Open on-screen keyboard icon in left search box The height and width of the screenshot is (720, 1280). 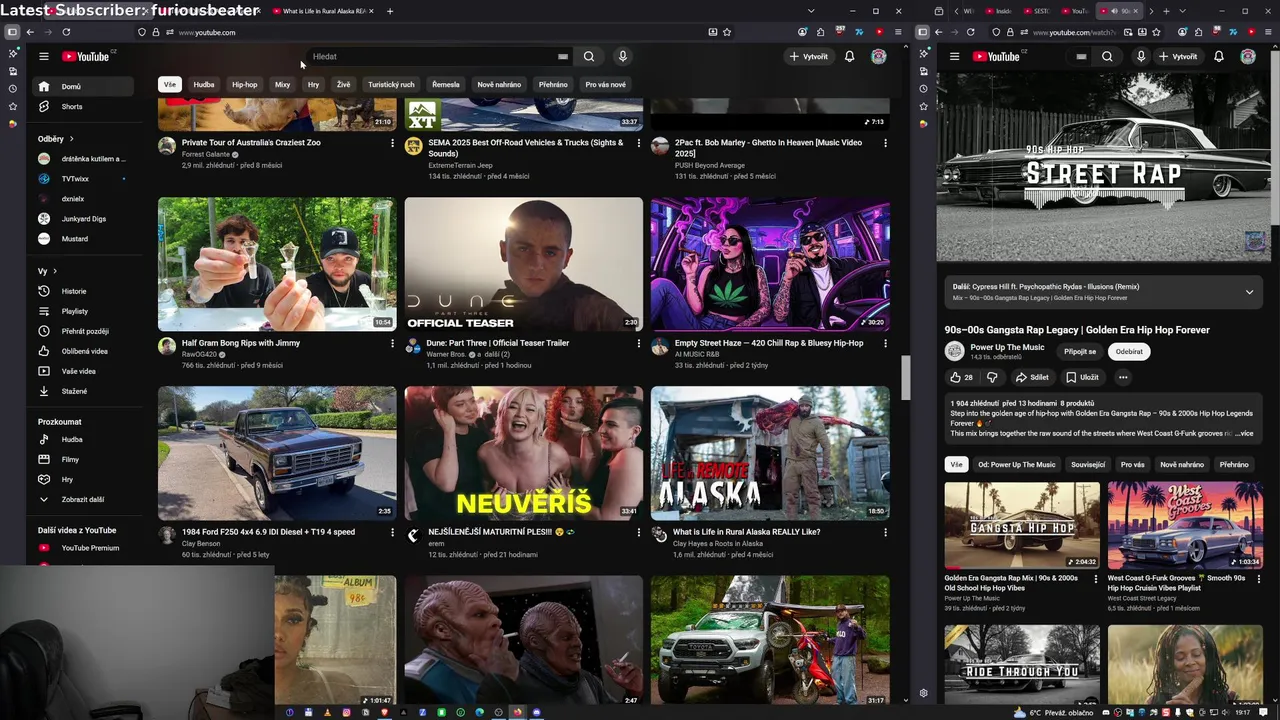coord(563,57)
